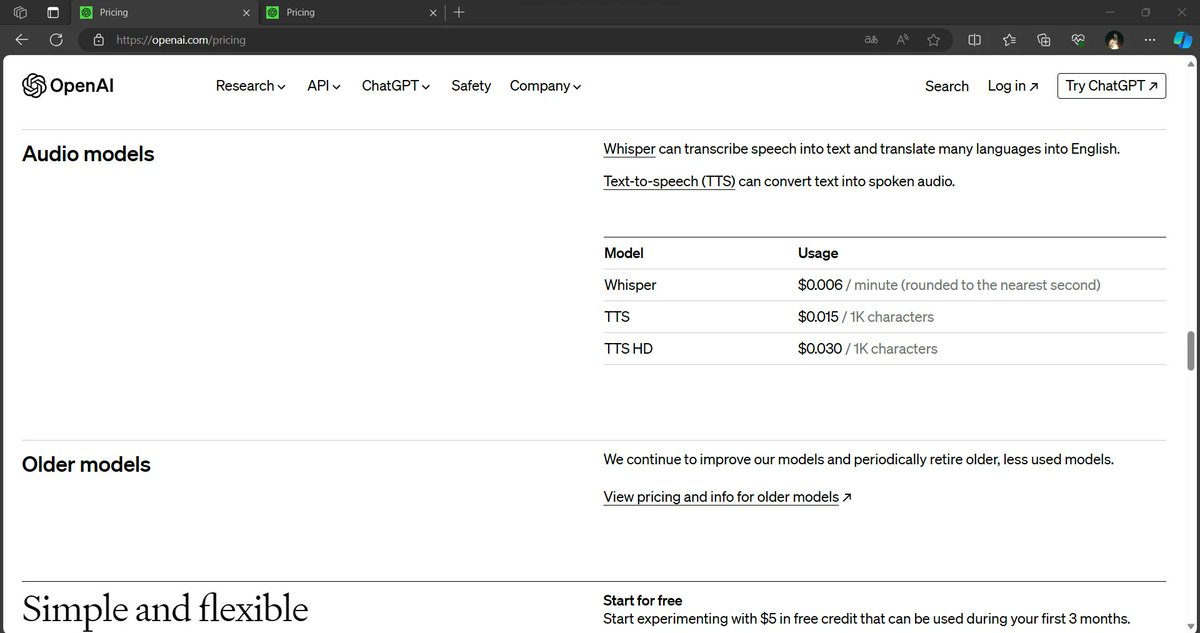The image size is (1200, 633).
Task: Open the Browser essentials heart icon
Action: point(1078,39)
